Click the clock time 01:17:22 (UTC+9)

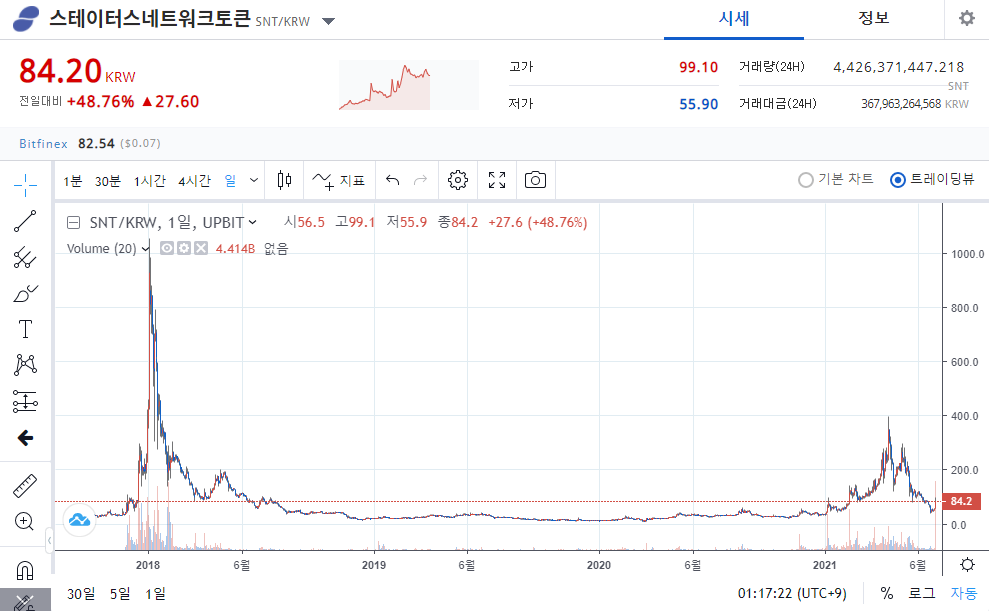click(x=792, y=594)
